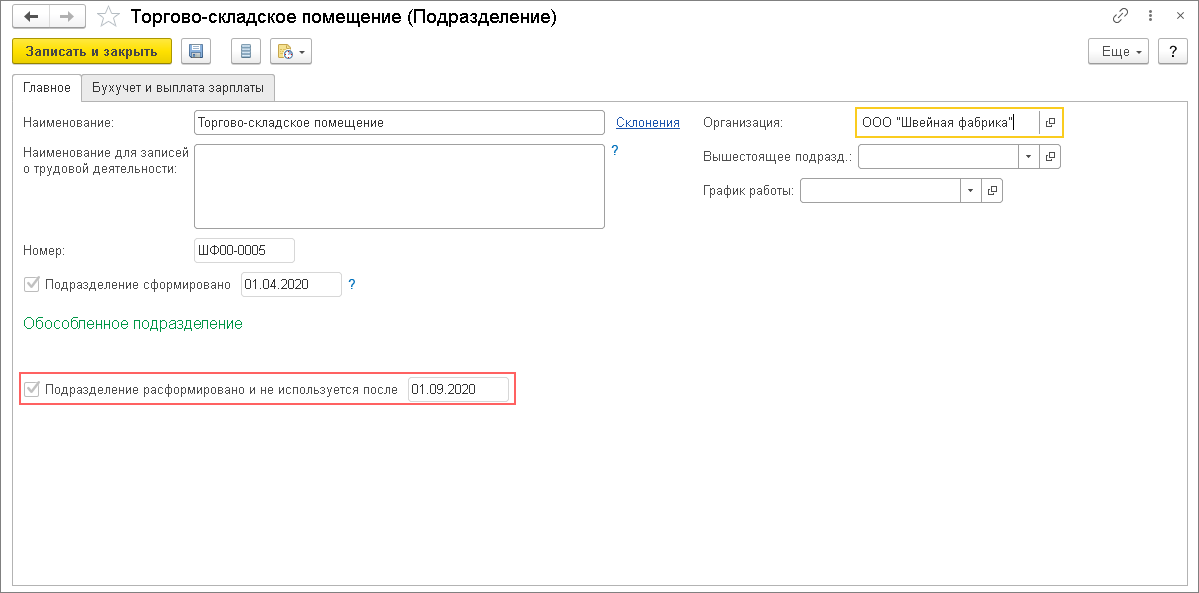Viewport: 1199px width, 593px height.
Task: Open the document list report icon
Action: [246, 52]
